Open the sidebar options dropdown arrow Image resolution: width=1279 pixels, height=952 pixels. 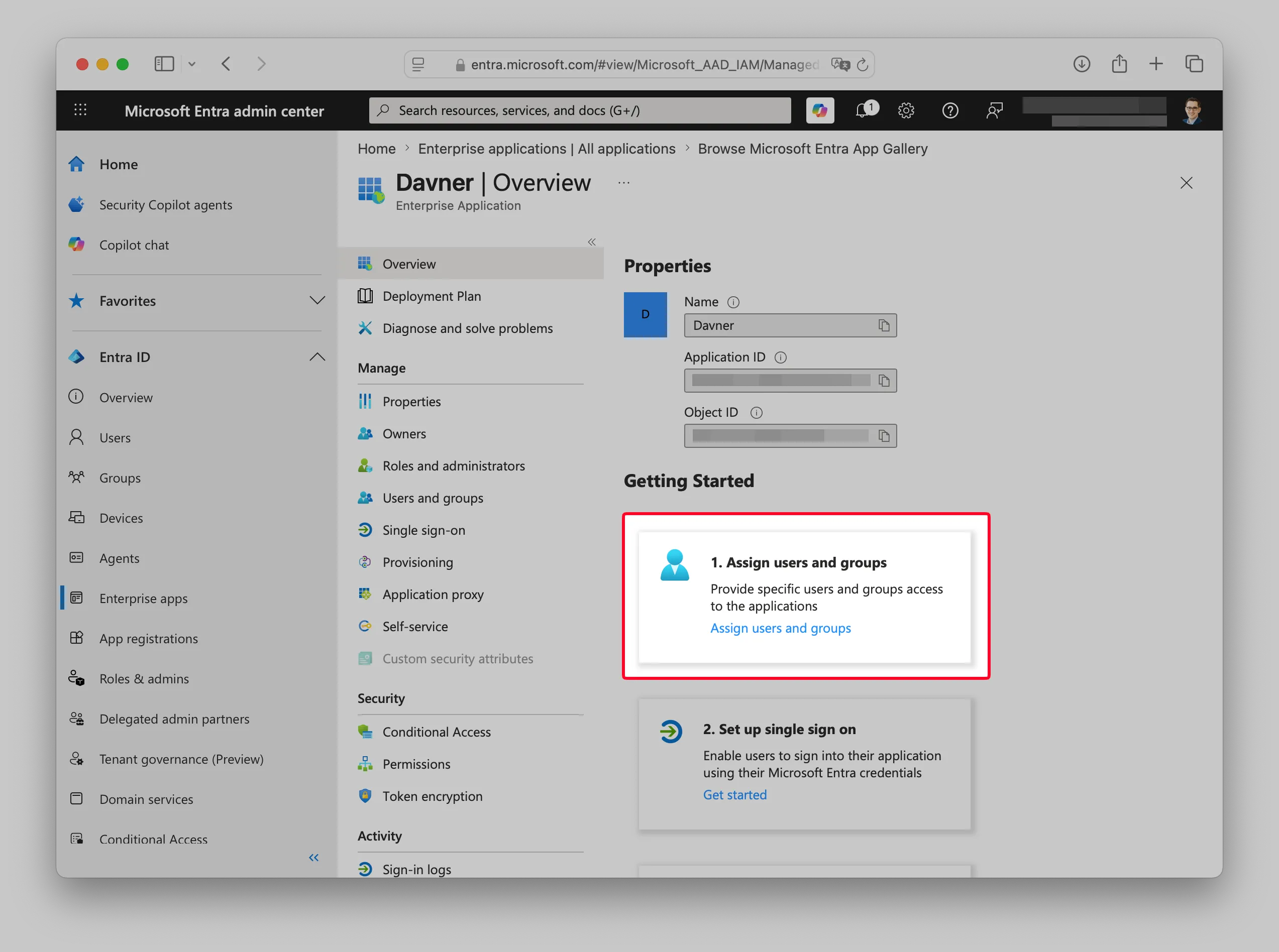(x=192, y=64)
